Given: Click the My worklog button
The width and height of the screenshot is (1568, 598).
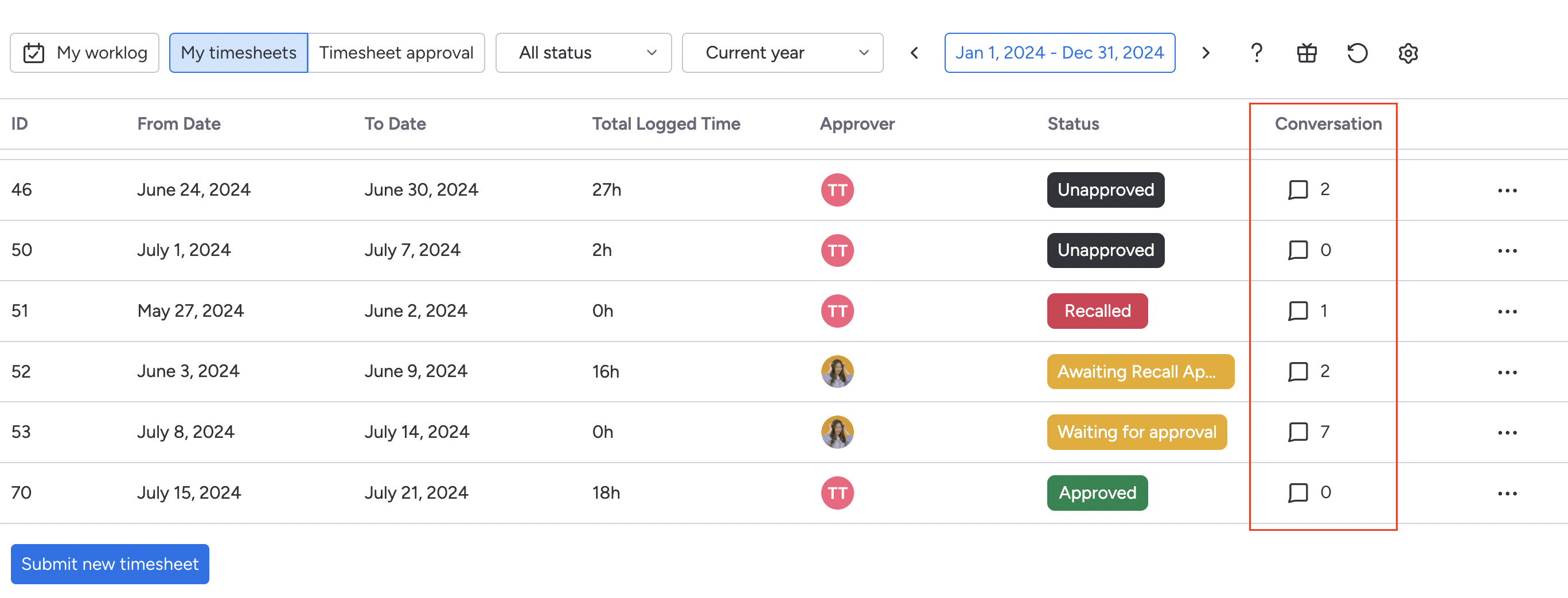Looking at the screenshot, I should 85,53.
